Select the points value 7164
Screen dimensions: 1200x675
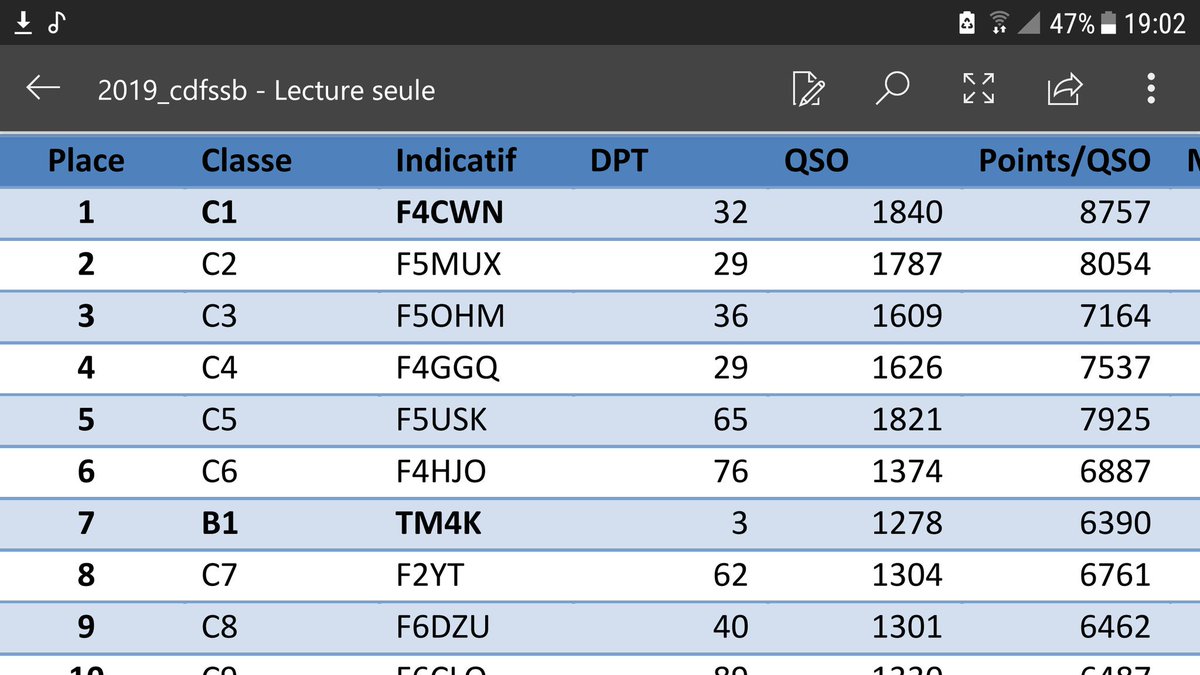[1115, 316]
